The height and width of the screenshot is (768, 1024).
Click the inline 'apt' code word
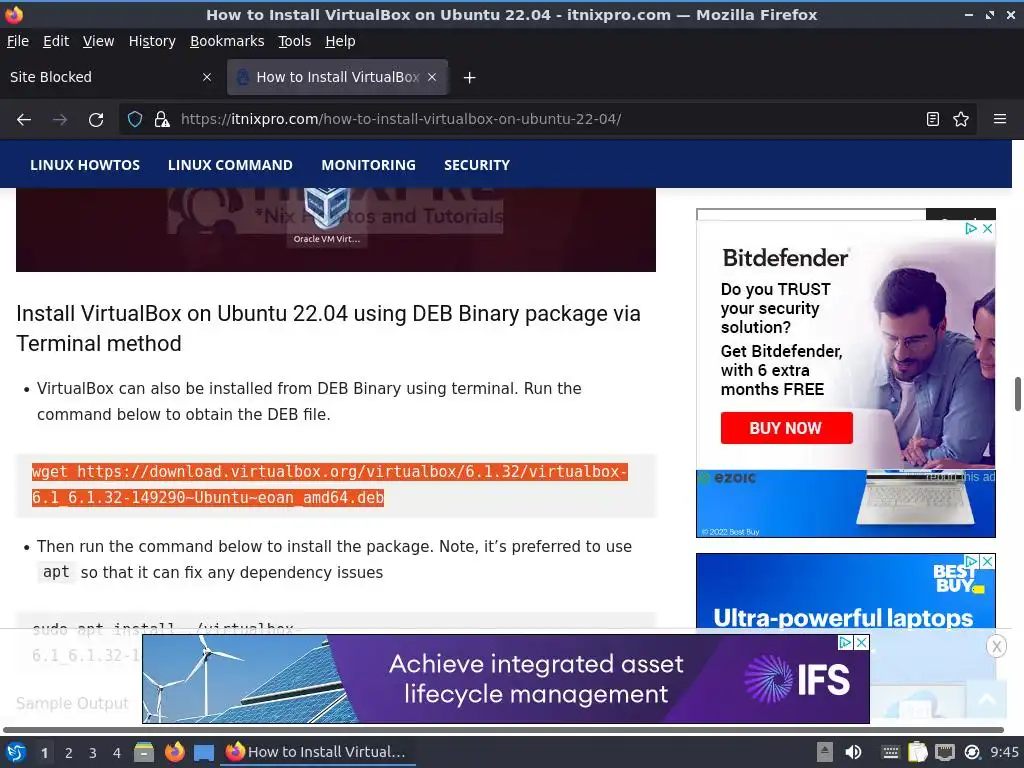[56, 572]
